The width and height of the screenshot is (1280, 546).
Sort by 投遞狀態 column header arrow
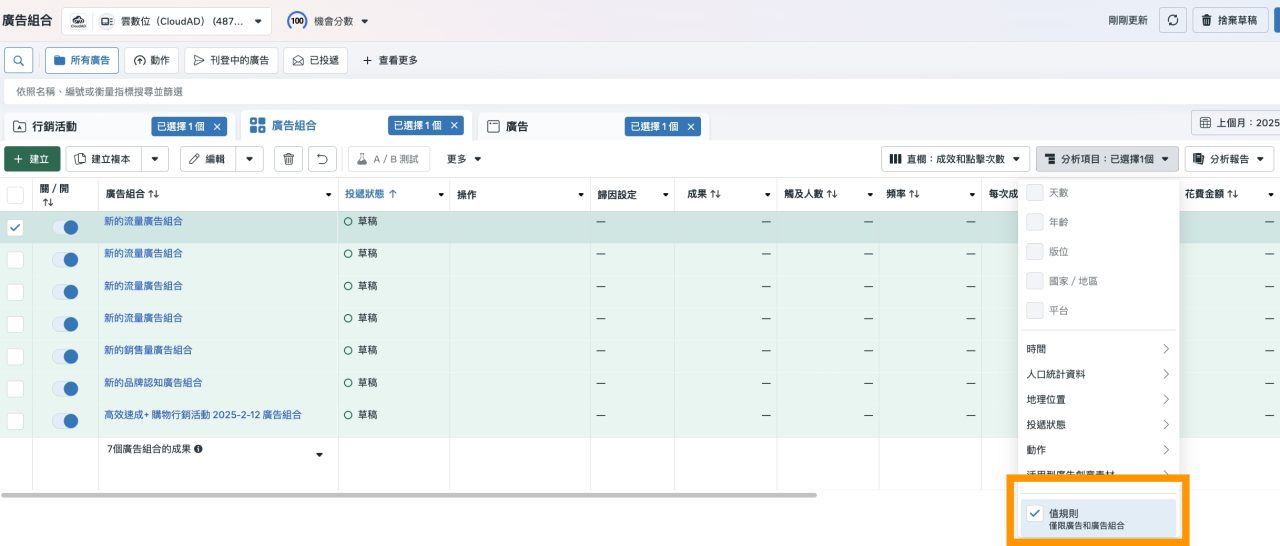click(x=392, y=194)
